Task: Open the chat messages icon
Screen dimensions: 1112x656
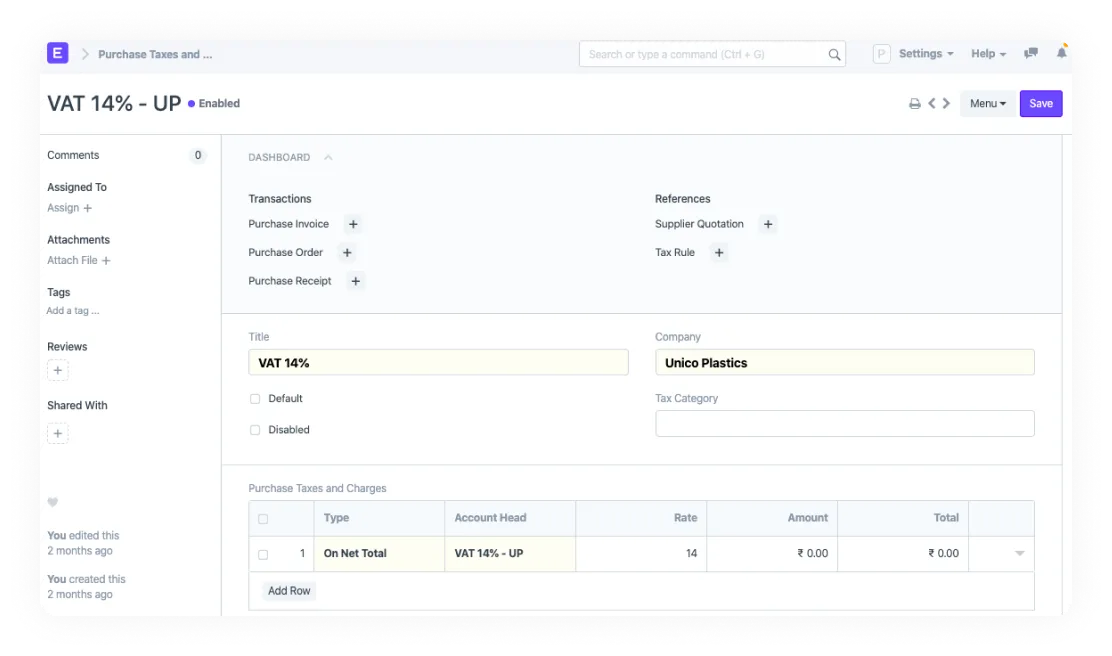Action: pos(1031,54)
